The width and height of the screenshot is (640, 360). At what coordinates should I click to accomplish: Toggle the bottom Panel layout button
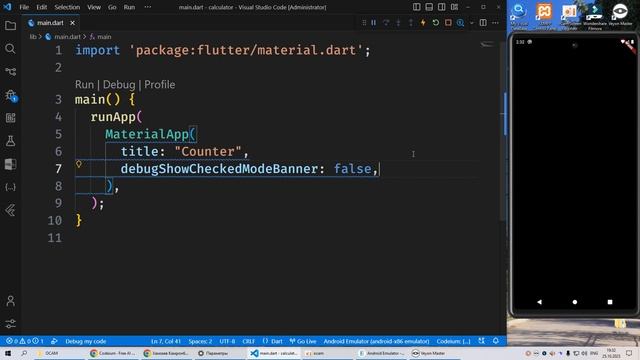[x=429, y=7]
